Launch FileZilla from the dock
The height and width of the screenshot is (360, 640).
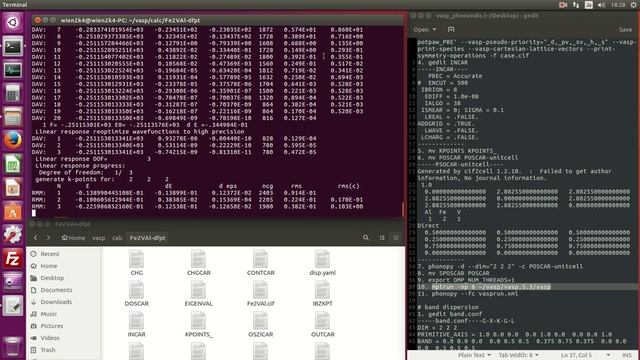[13, 259]
